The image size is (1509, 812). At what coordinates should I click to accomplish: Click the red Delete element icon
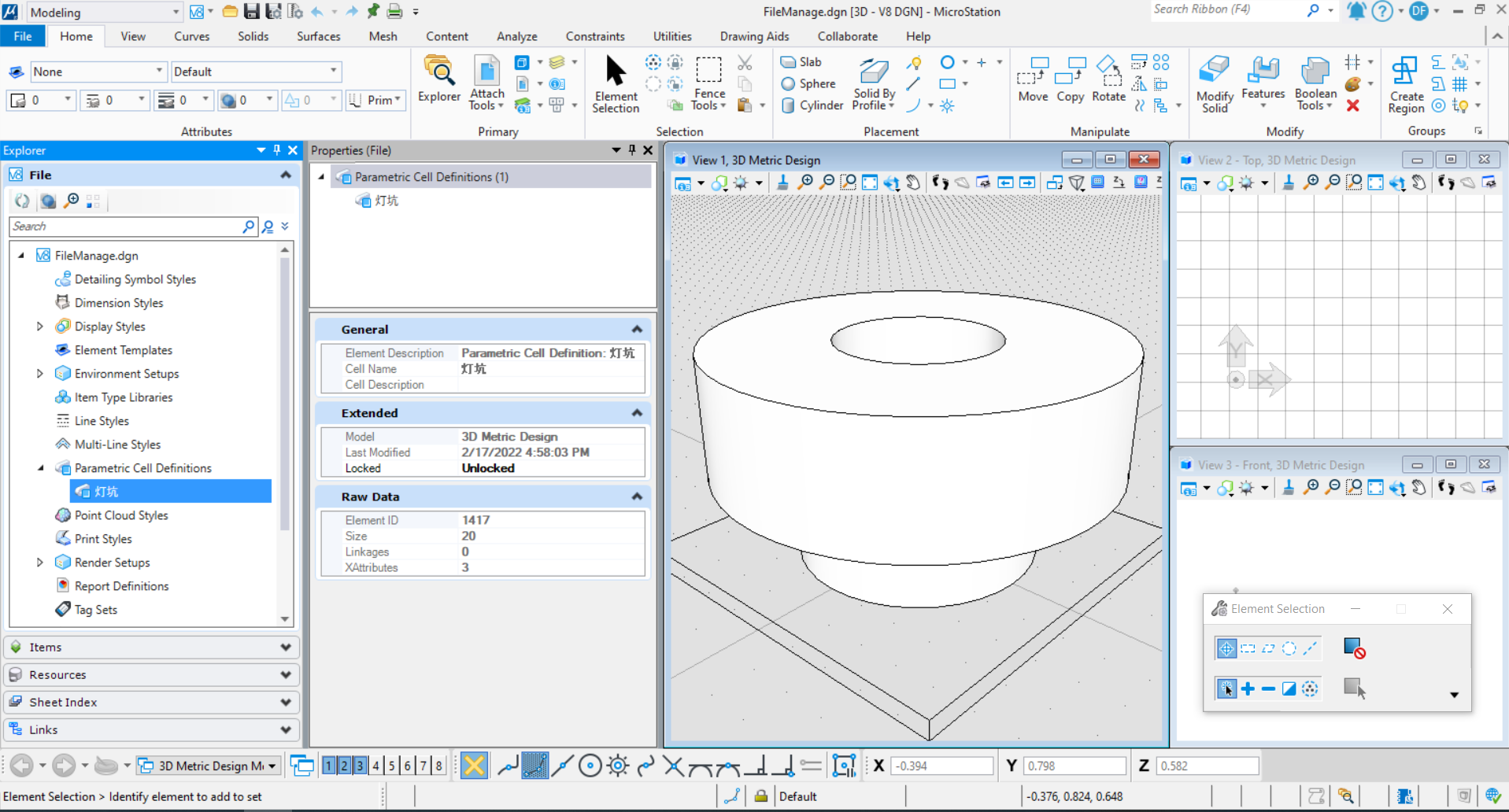tap(1353, 105)
